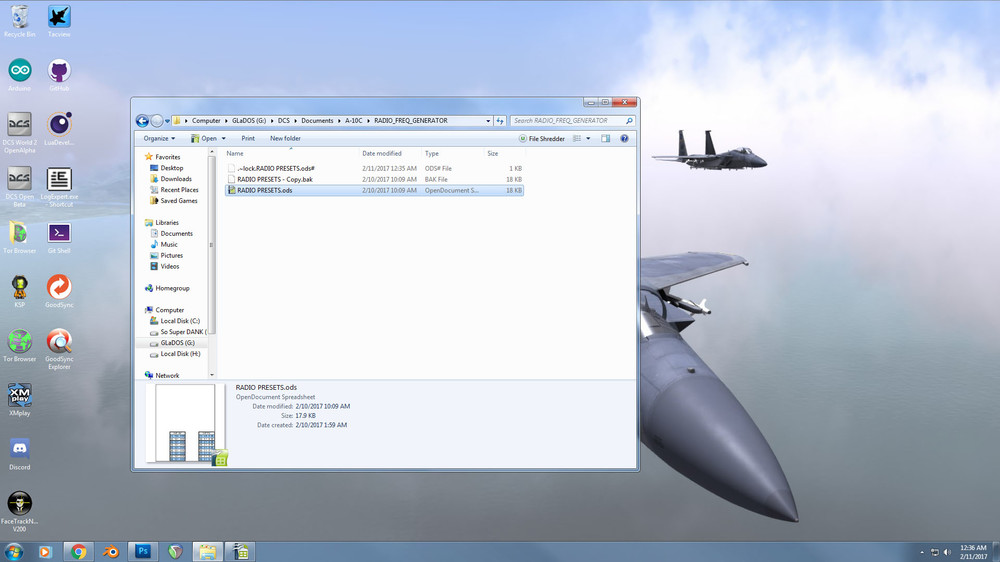The image size is (1000, 562).
Task: Switch to File Explorer taskbar button
Action: (207, 552)
